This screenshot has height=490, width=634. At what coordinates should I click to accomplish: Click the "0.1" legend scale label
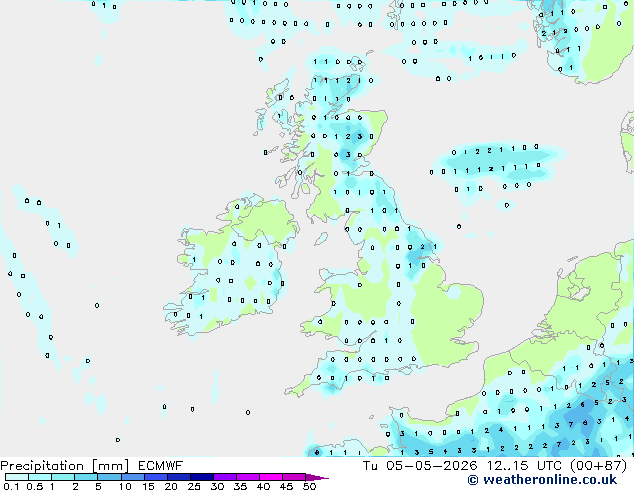[x=11, y=486]
